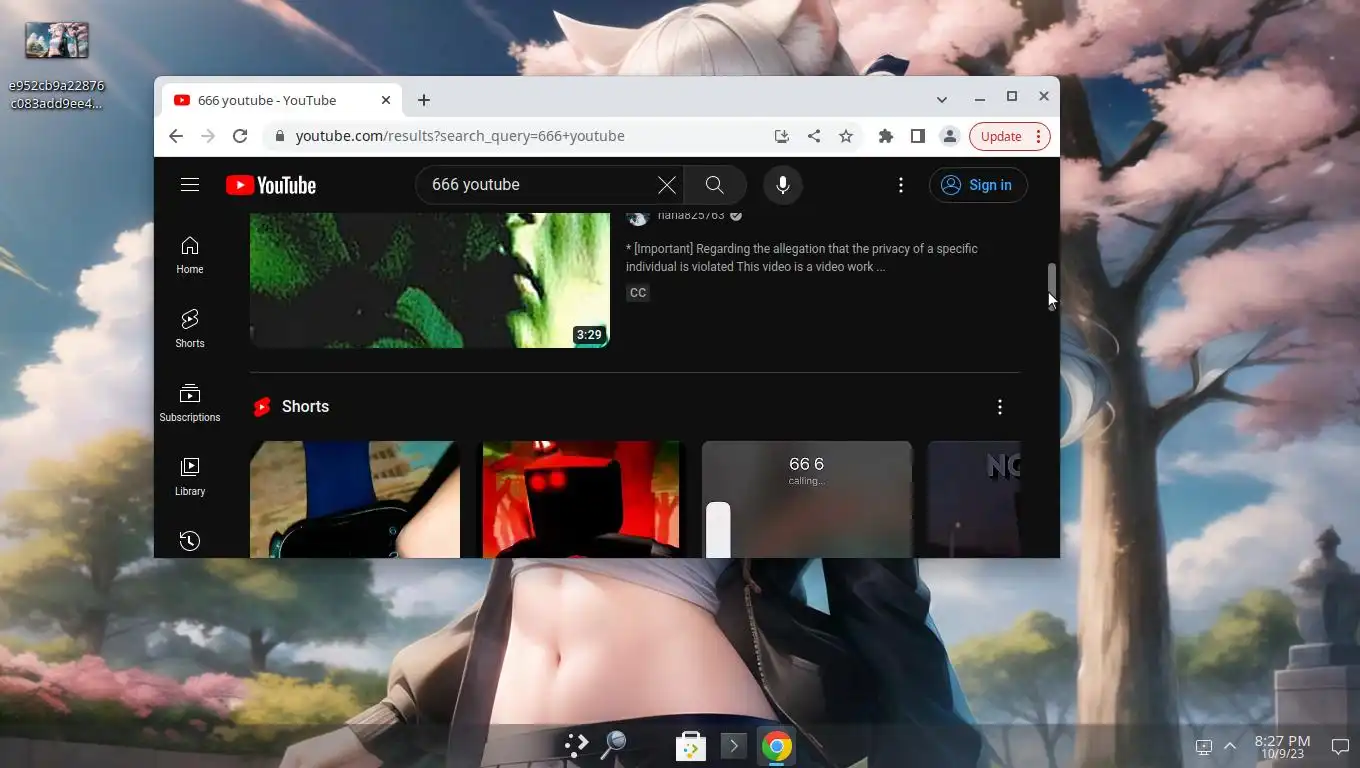Open the hana825763 channel avatar
This screenshot has height=768, width=1360.
click(638, 217)
